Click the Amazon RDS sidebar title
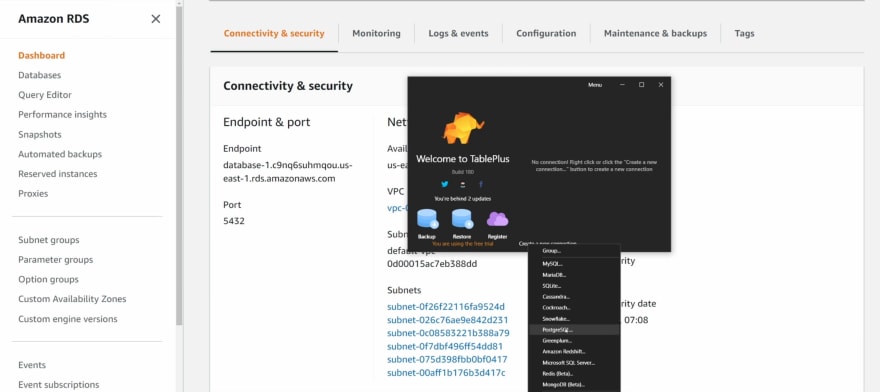 [53, 19]
